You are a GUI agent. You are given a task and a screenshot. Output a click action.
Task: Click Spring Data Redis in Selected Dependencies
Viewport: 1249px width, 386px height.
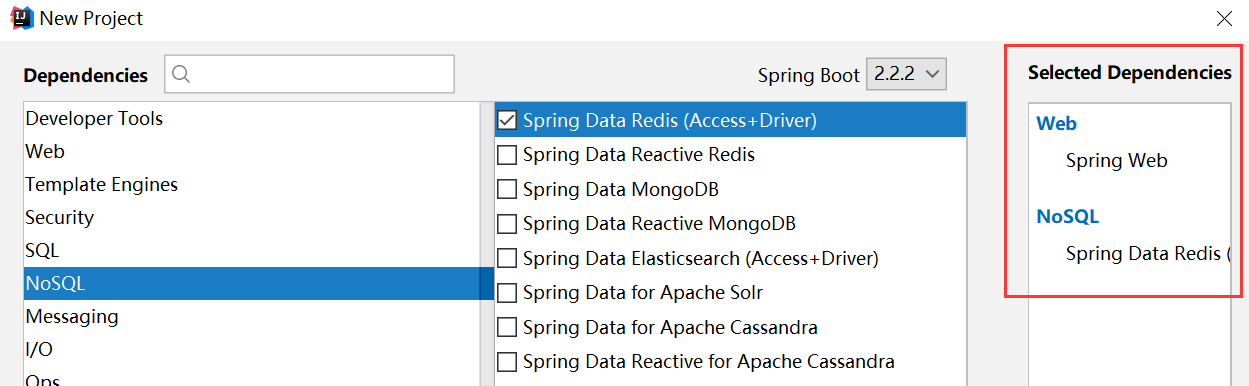[x=1148, y=253]
